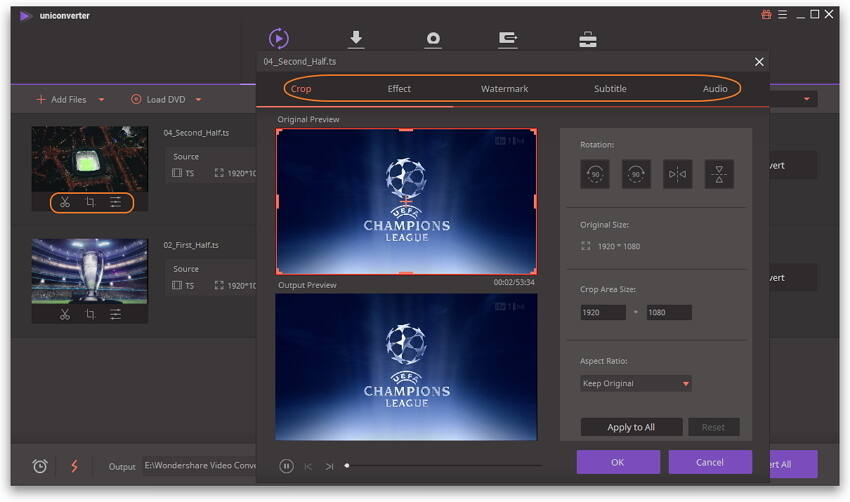Switch to the Audio tab

pos(715,88)
